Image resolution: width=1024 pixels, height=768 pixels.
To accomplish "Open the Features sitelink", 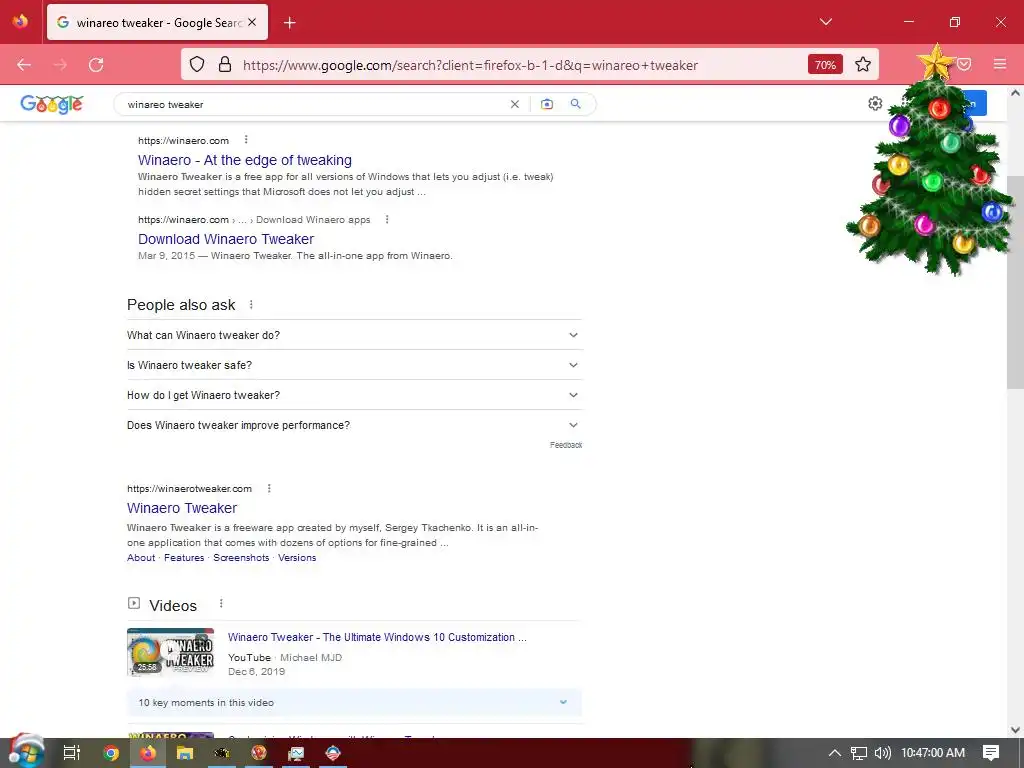I will pyautogui.click(x=184, y=558).
